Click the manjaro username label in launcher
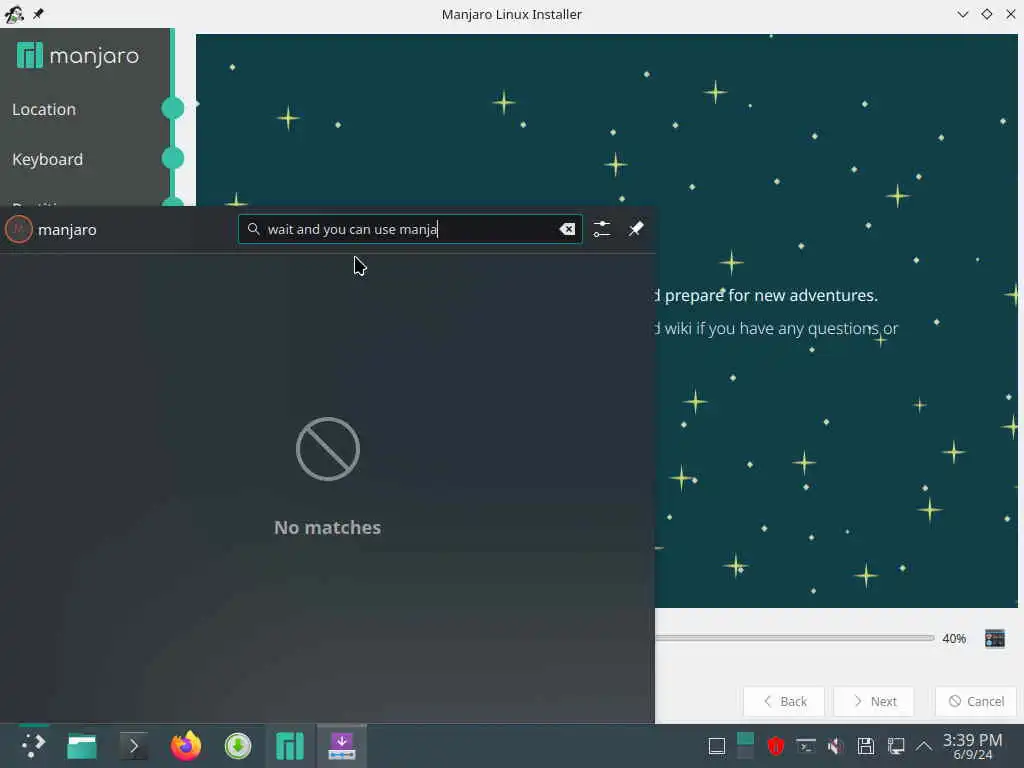 coord(67,230)
